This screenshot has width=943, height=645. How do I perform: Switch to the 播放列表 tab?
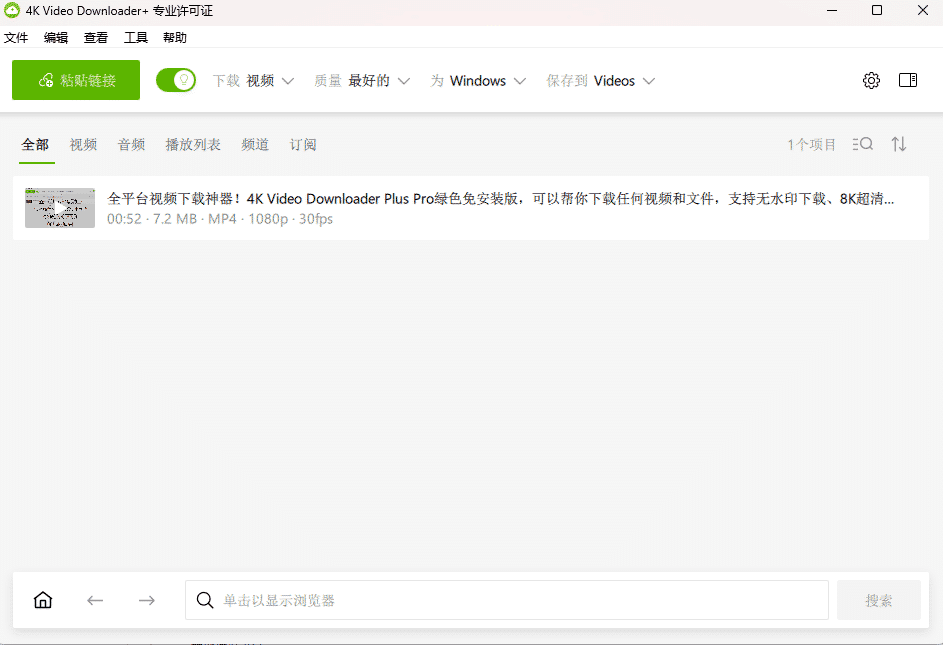(193, 145)
